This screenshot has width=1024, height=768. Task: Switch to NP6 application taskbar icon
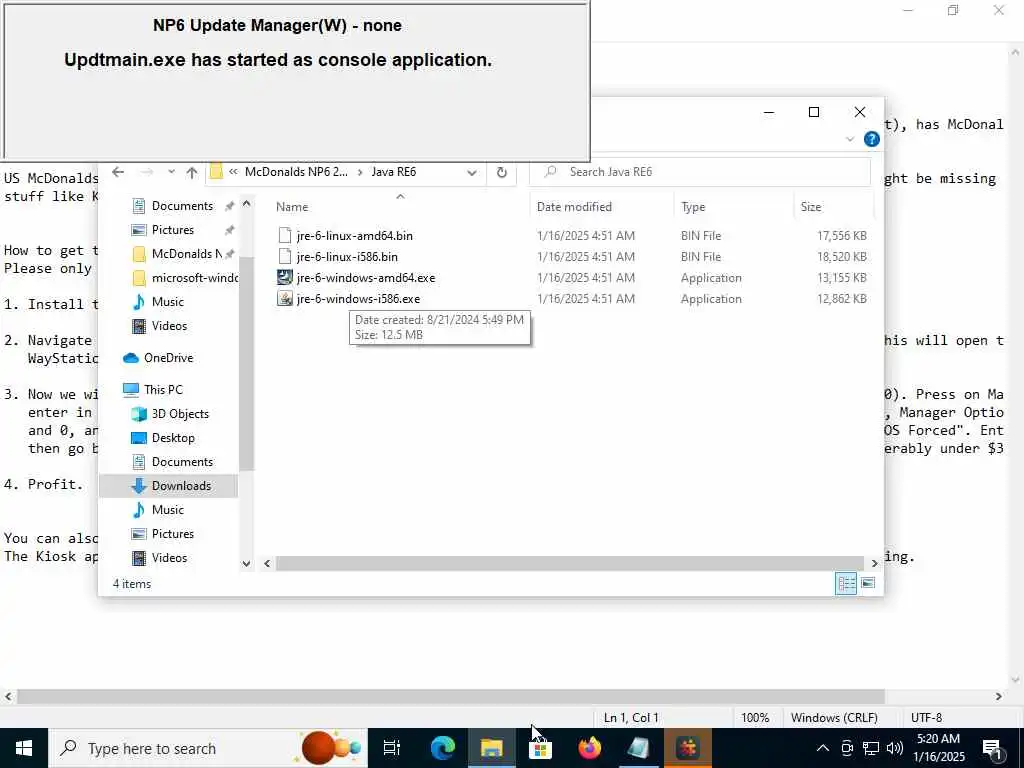pyautogui.click(x=687, y=748)
